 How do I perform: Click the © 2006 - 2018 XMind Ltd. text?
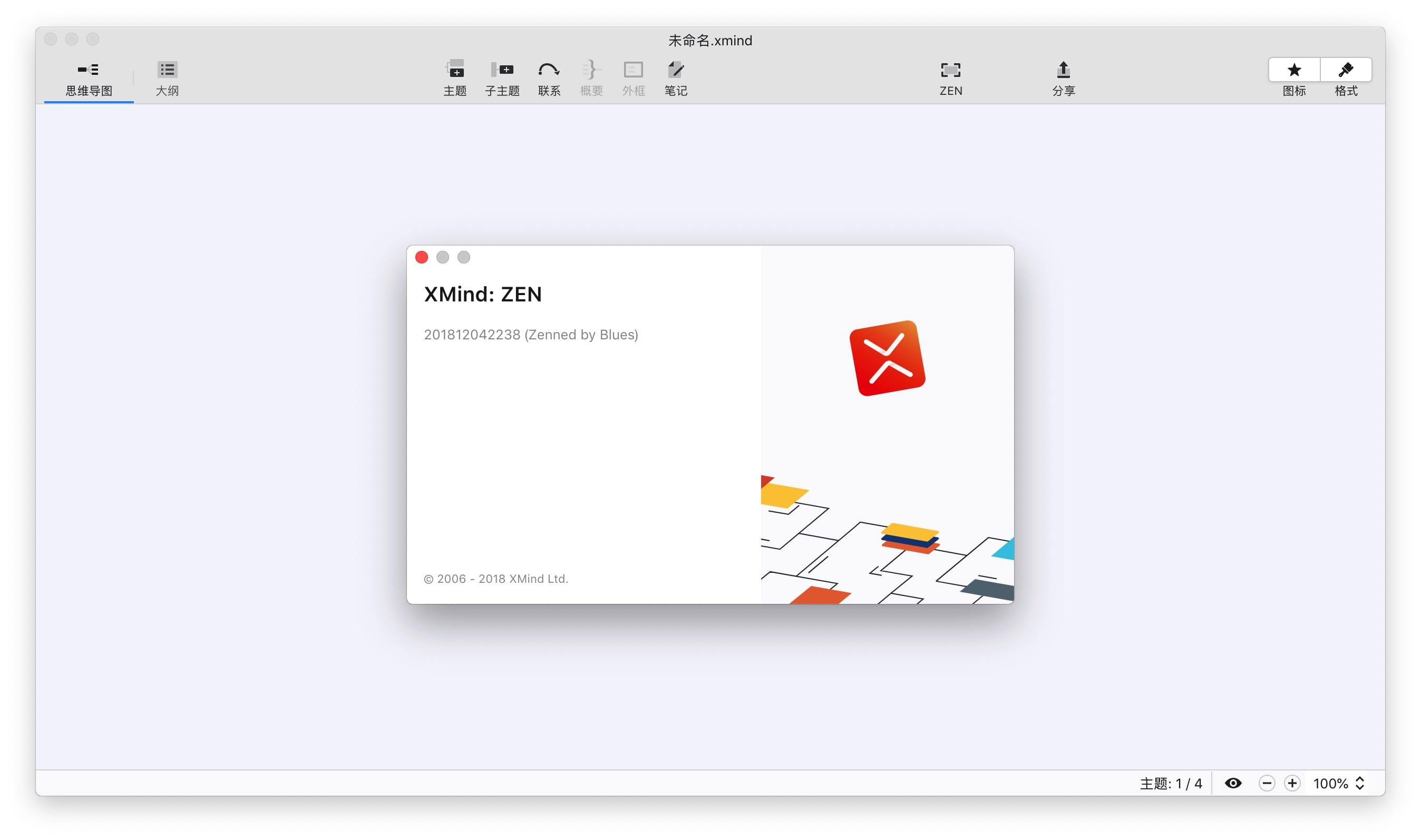(496, 579)
